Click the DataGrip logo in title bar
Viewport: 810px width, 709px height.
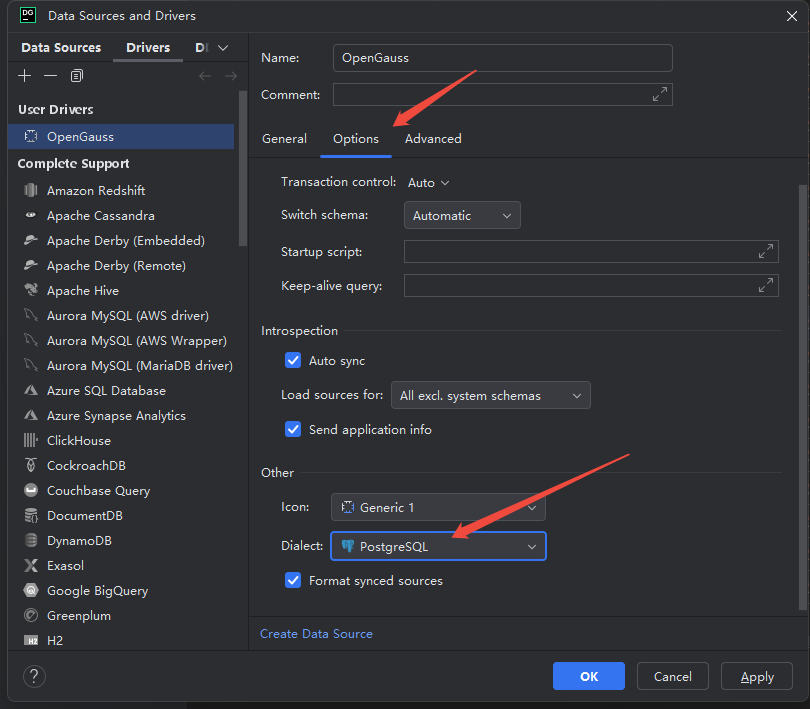tap(28, 16)
